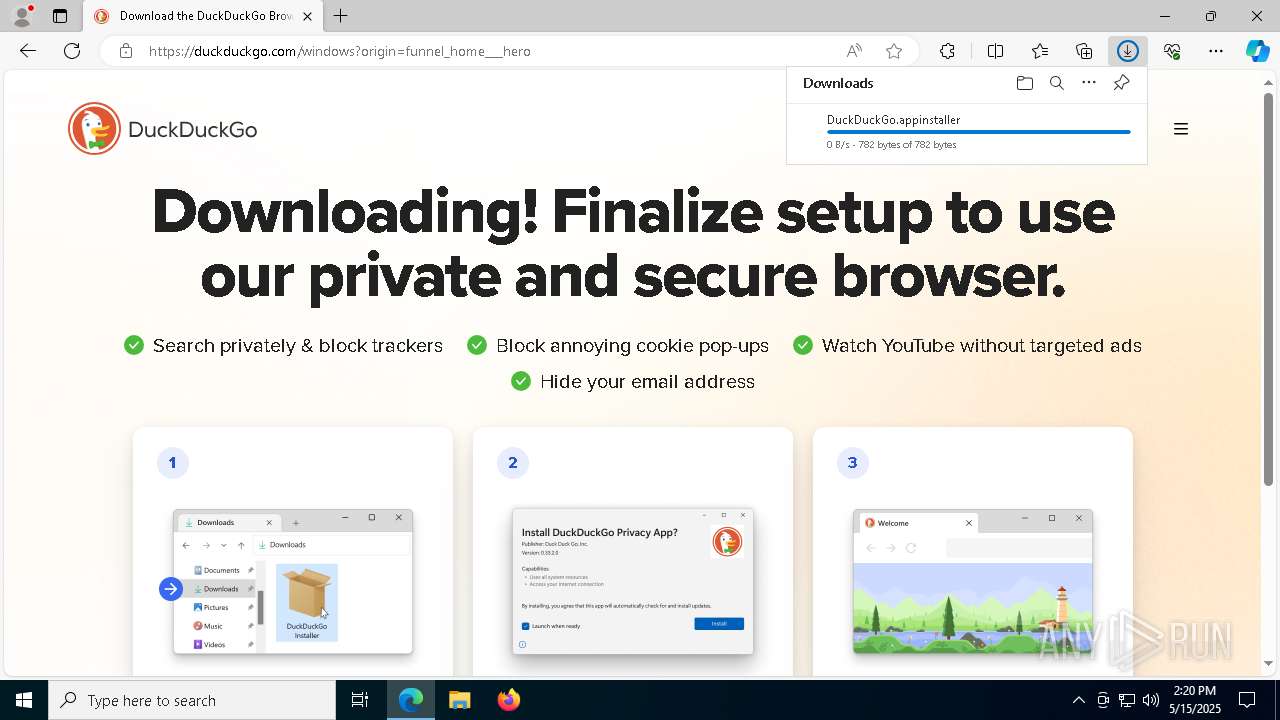
Task: Click the profile avatar icon
Action: (22, 16)
